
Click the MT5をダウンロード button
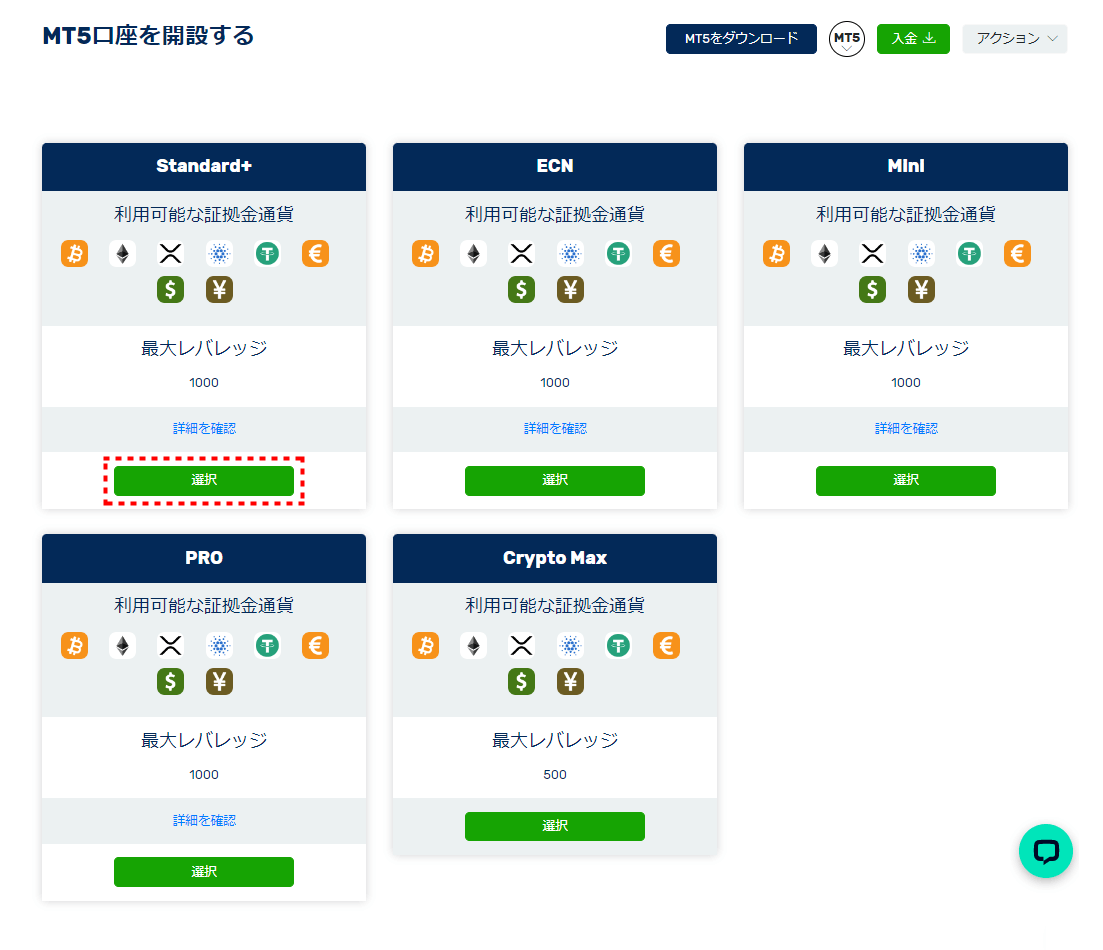point(741,39)
